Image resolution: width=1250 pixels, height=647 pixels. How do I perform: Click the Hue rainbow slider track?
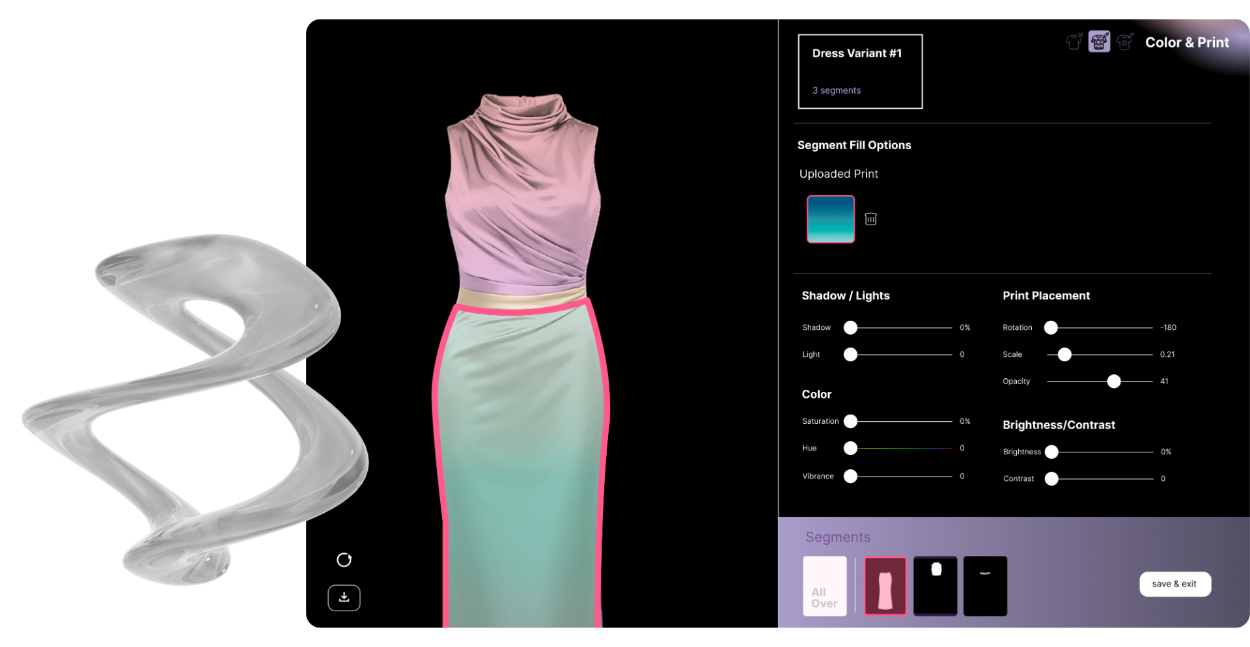click(905, 448)
